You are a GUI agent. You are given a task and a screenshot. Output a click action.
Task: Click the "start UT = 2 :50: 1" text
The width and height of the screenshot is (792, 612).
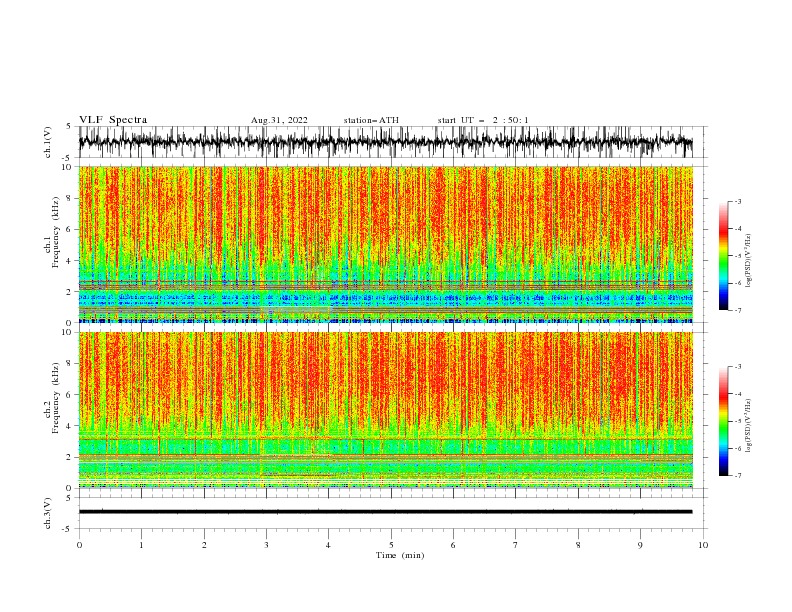(483, 120)
